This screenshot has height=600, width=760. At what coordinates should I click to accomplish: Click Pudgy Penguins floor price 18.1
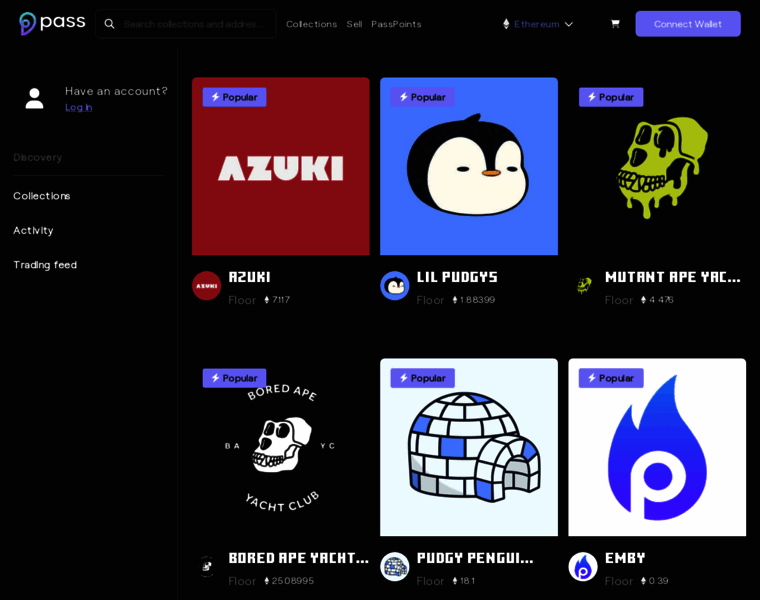pyautogui.click(x=463, y=581)
